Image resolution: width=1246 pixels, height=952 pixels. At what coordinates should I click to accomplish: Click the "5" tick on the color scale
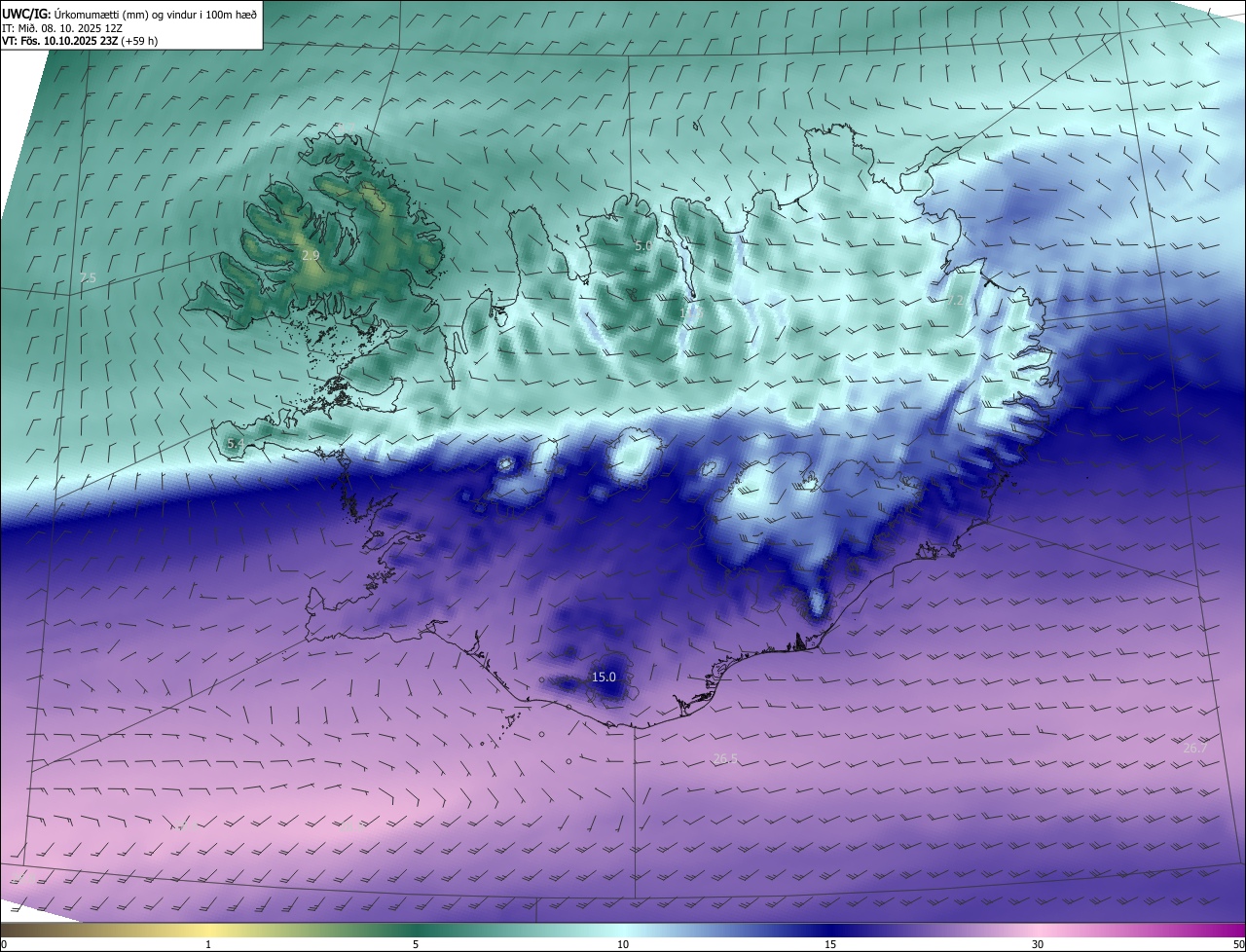(416, 944)
